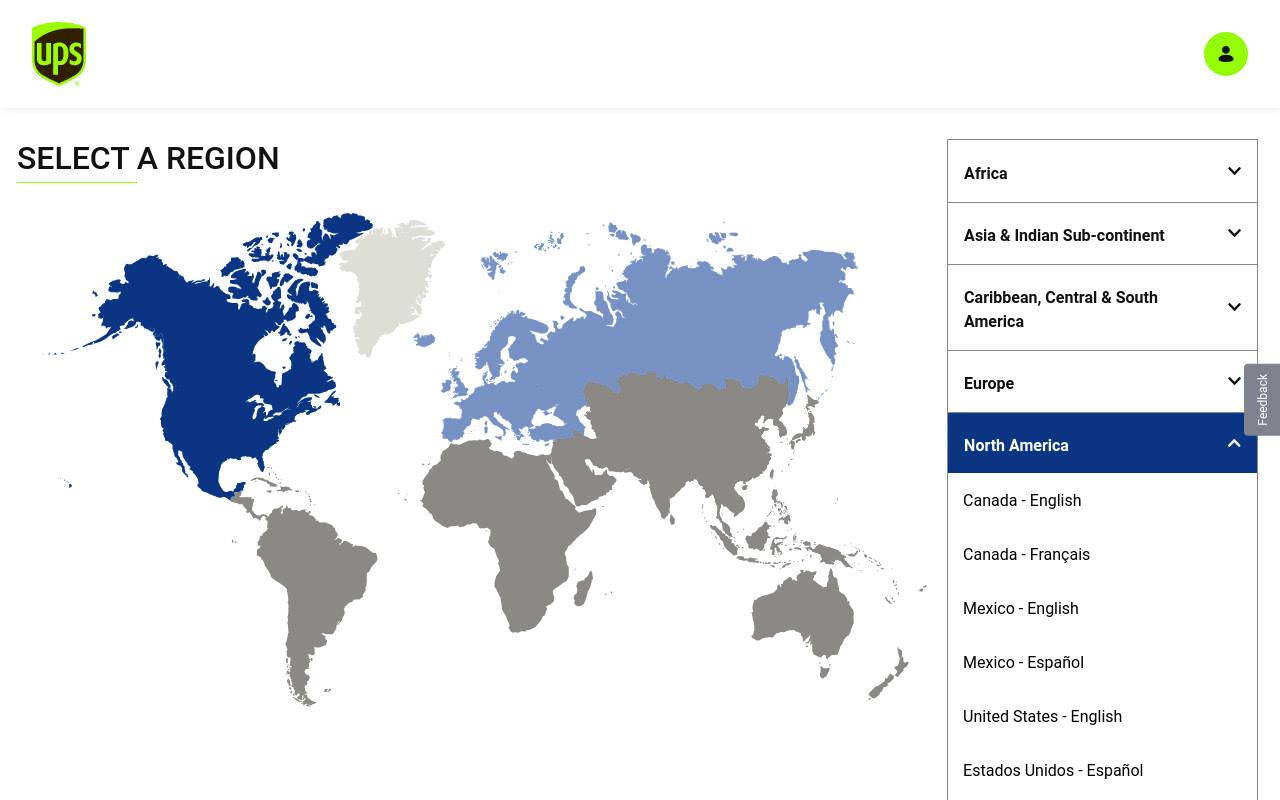This screenshot has width=1280, height=800.
Task: Choose Estados Unidos - Español
Action: pos(1052,770)
